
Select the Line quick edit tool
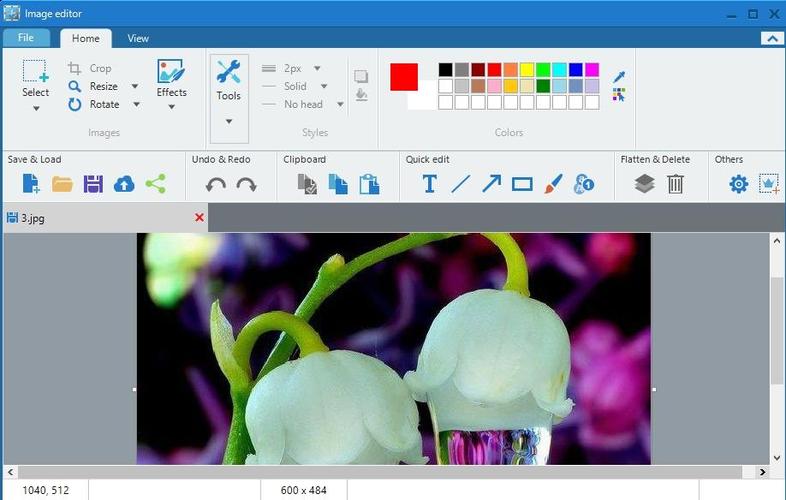pos(460,184)
